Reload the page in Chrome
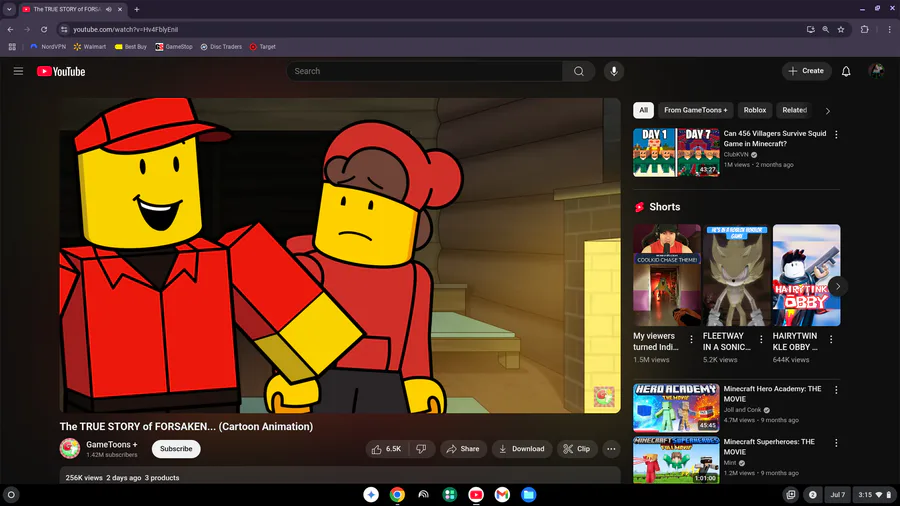900x506 pixels. click(44, 29)
